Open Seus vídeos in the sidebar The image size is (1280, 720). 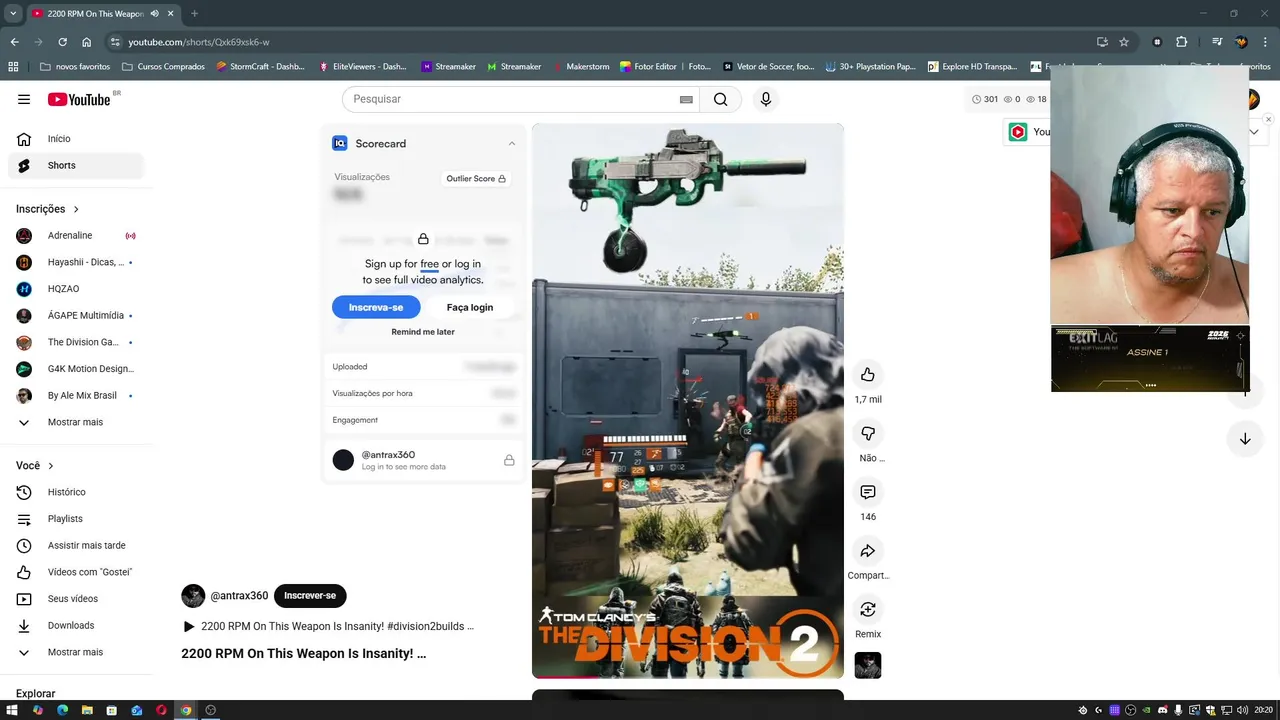[76, 599]
